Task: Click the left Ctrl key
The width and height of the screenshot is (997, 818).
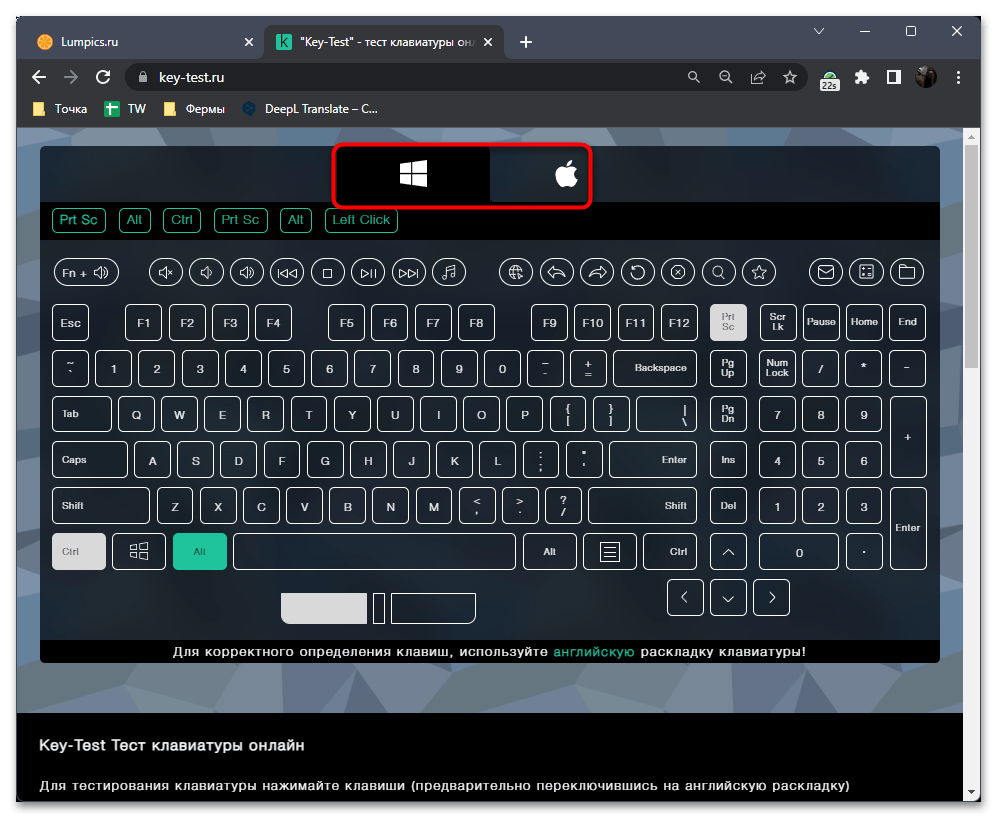Action: 79,551
